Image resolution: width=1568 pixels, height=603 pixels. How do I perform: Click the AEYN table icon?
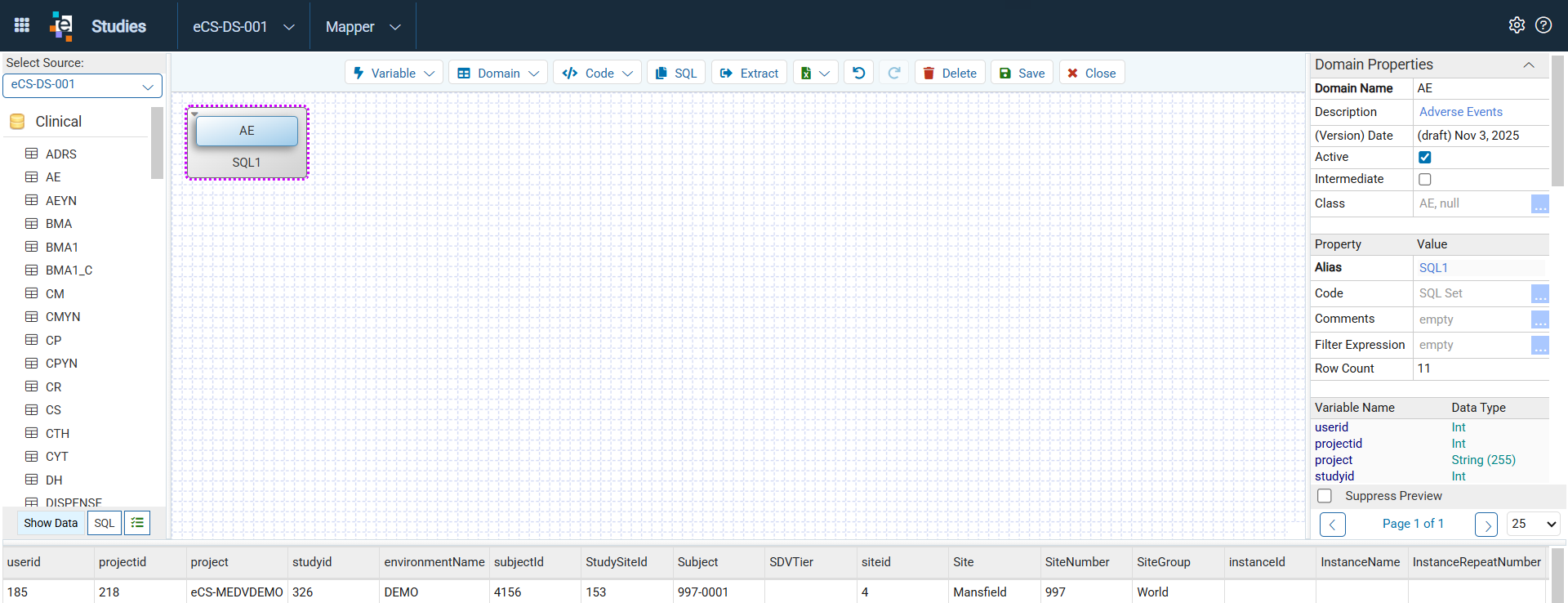pyautogui.click(x=32, y=200)
